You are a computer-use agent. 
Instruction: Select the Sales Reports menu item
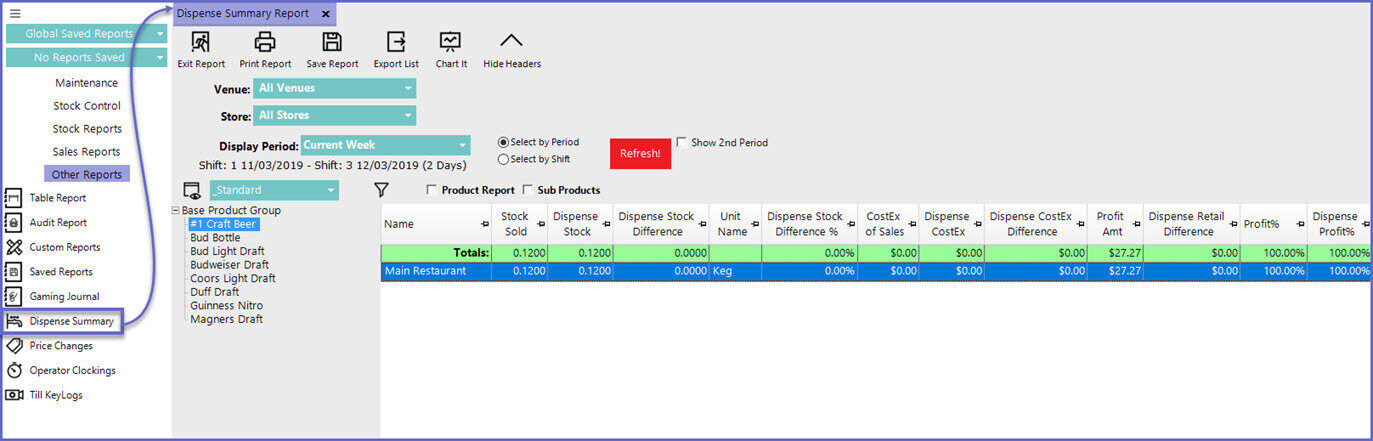(87, 152)
